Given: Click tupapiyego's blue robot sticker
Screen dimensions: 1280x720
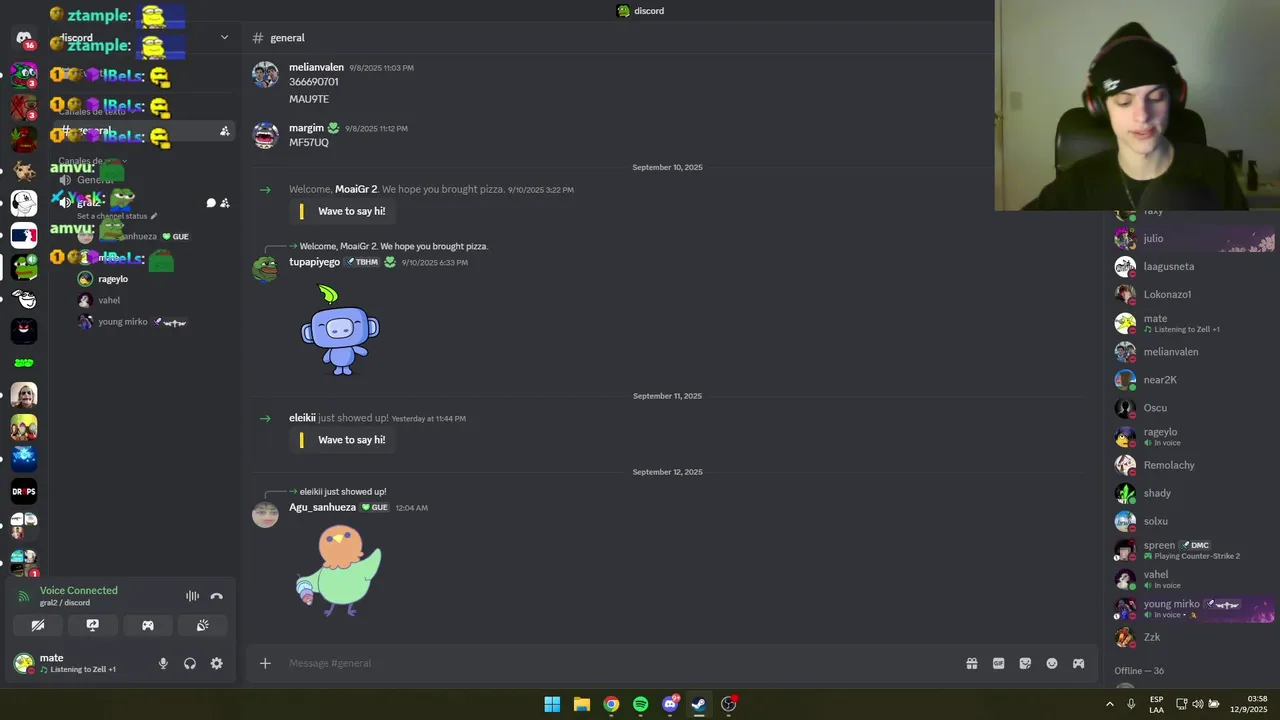Looking at the screenshot, I should [340, 331].
